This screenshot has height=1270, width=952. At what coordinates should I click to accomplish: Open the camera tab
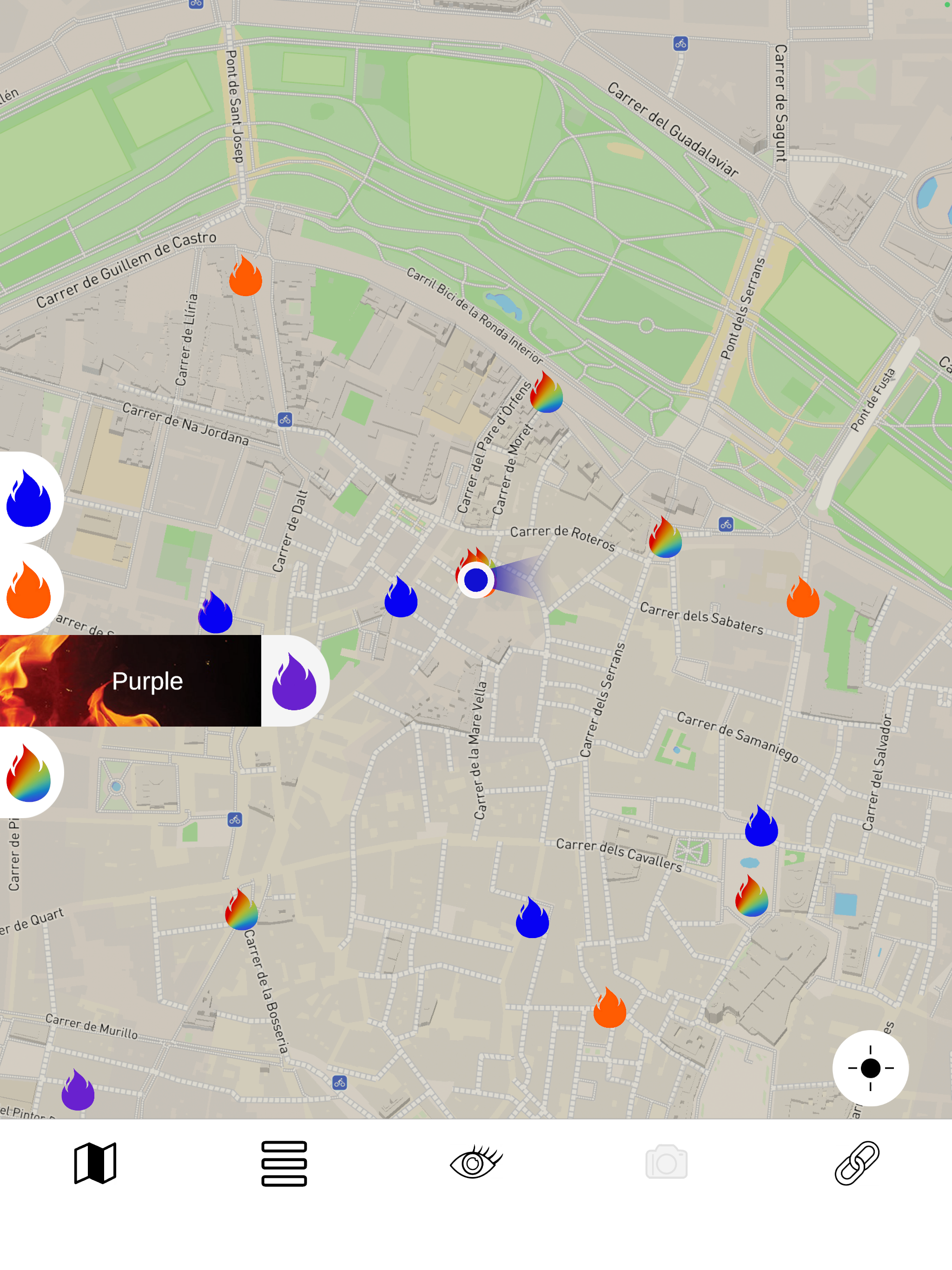(666, 1162)
